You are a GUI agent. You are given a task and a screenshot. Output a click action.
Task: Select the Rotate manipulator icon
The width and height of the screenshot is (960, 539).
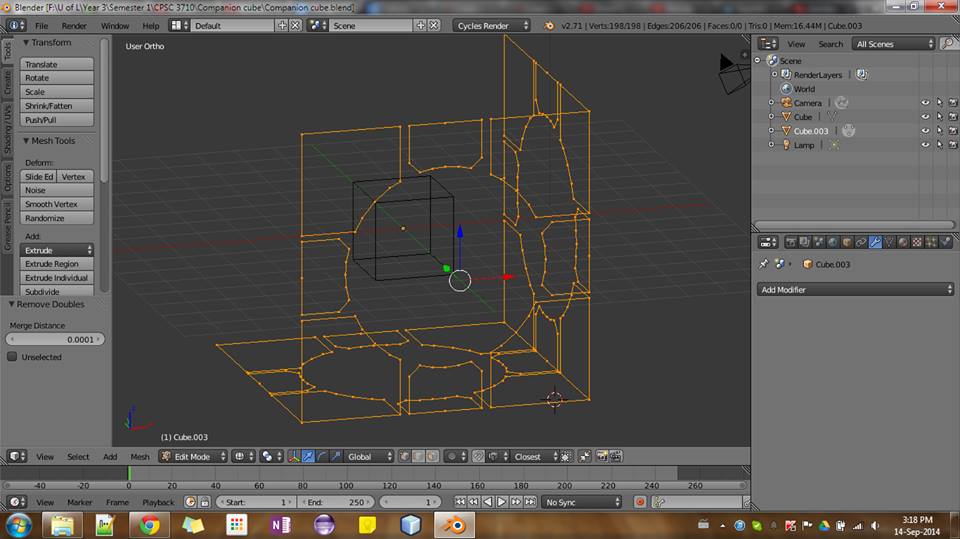pos(323,456)
